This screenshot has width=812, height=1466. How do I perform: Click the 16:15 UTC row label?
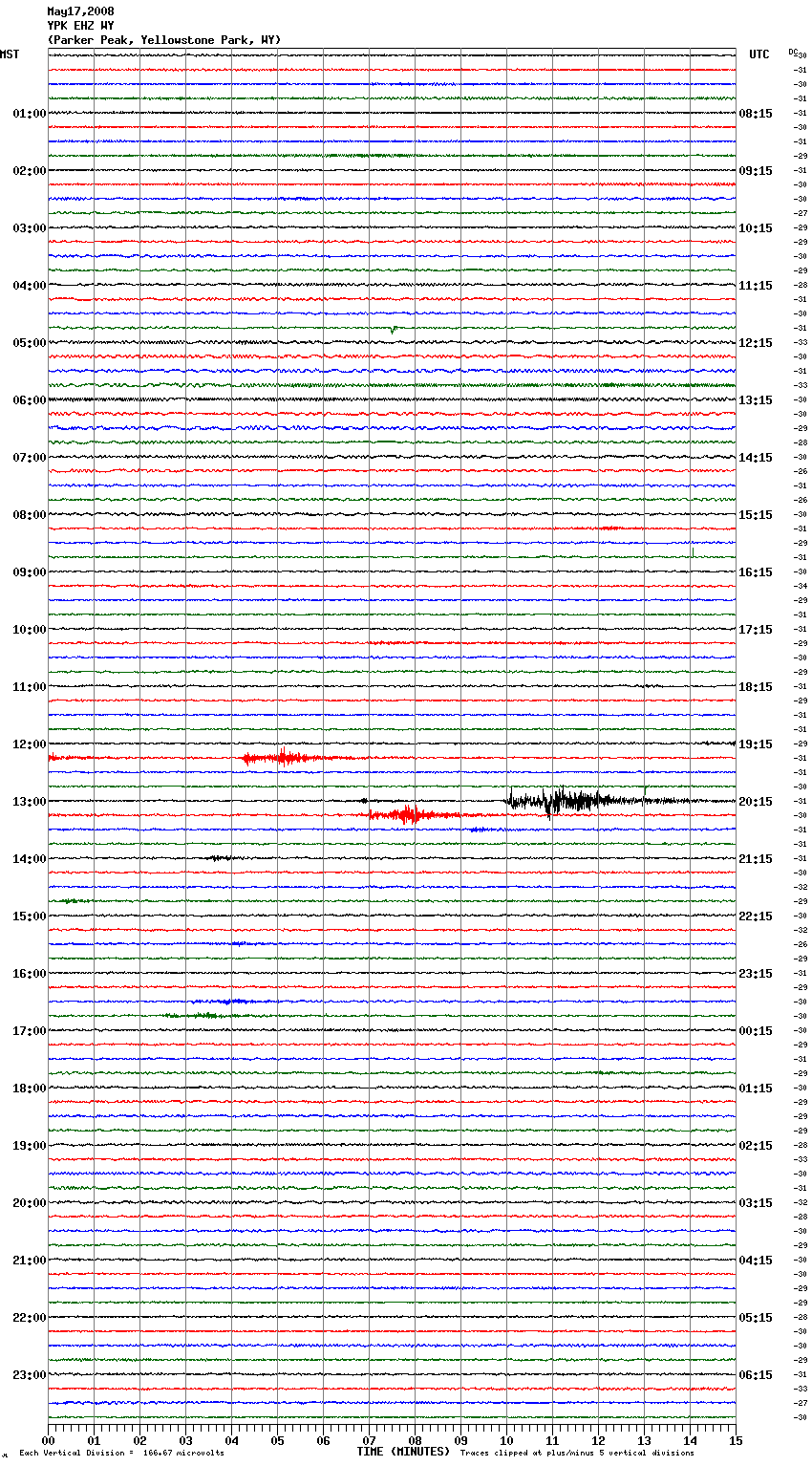(756, 572)
